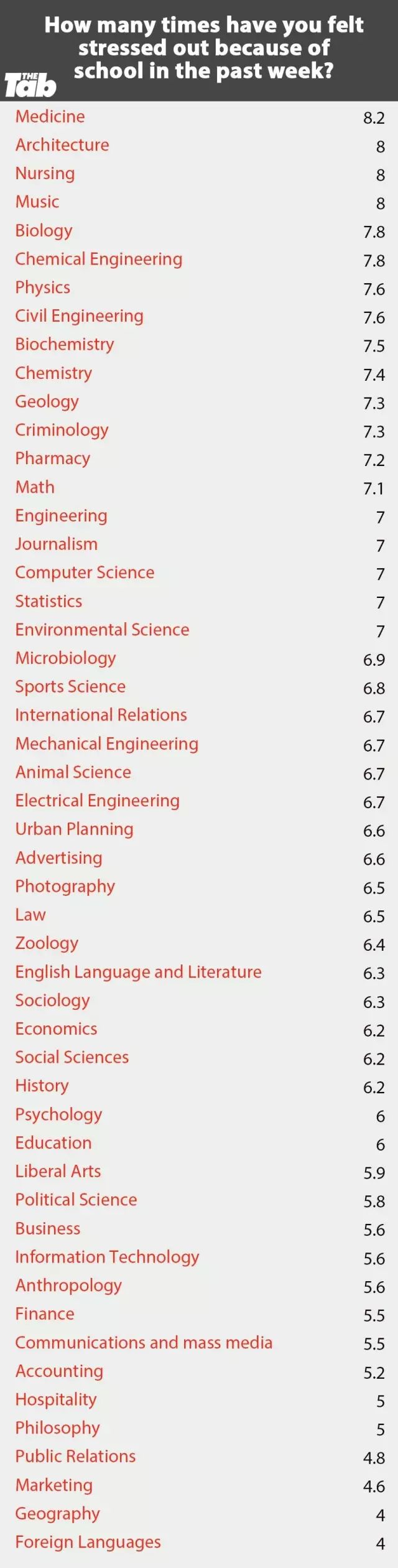Select the Biochemistry subject label
Screen dimensions: 398x1568
tap(65, 344)
